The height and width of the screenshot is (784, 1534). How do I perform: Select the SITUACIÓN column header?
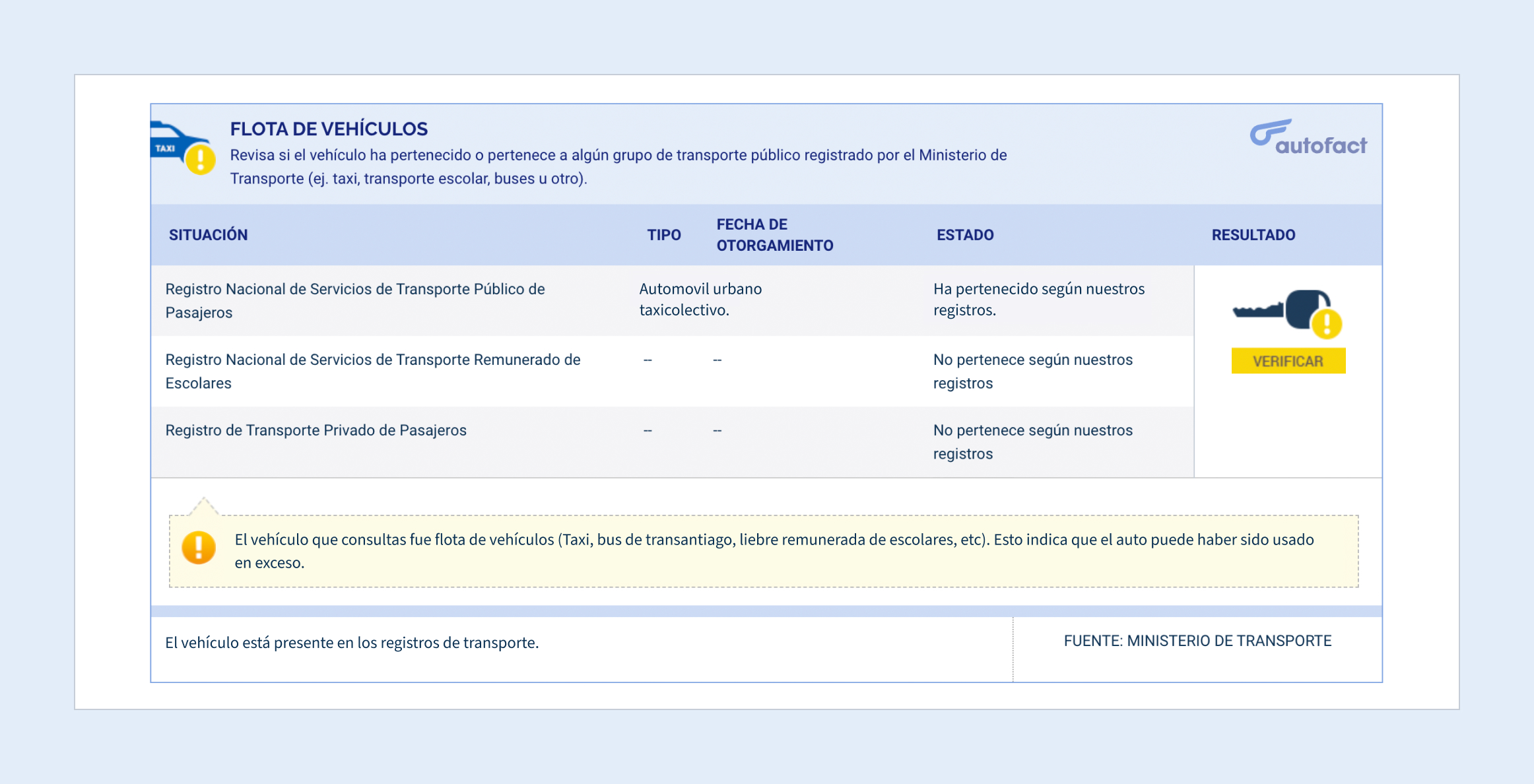click(x=208, y=235)
